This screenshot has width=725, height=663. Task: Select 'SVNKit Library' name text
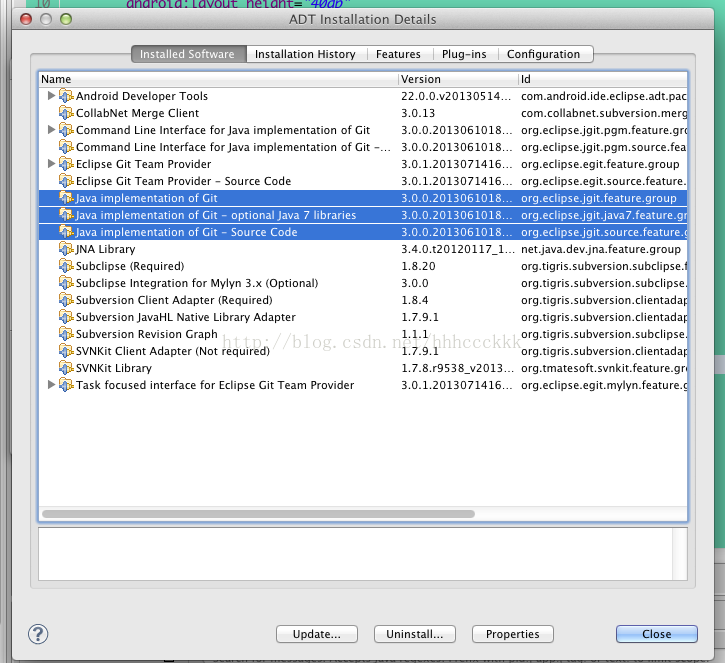[x=114, y=368]
